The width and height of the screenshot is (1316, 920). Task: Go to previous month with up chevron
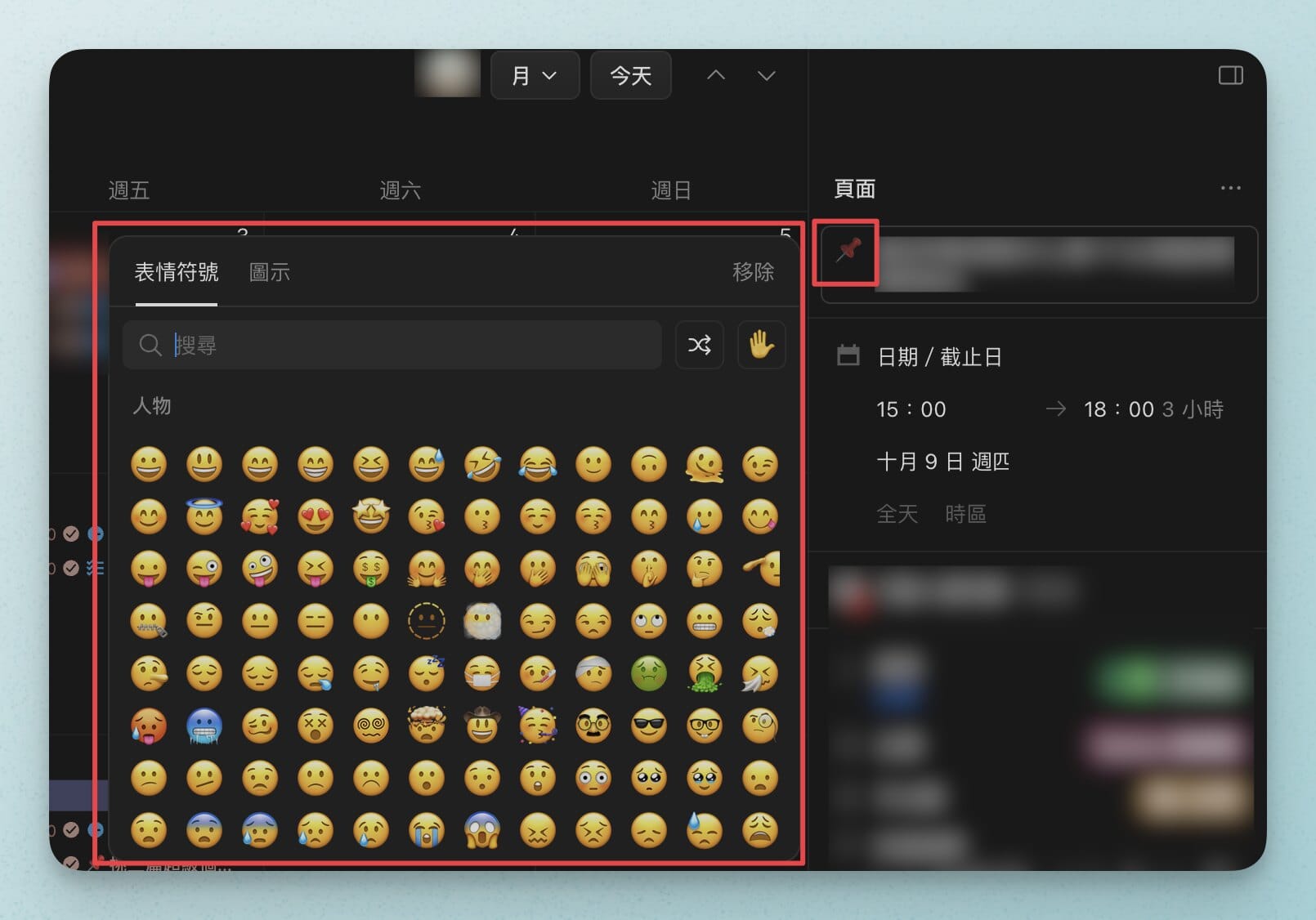click(716, 75)
